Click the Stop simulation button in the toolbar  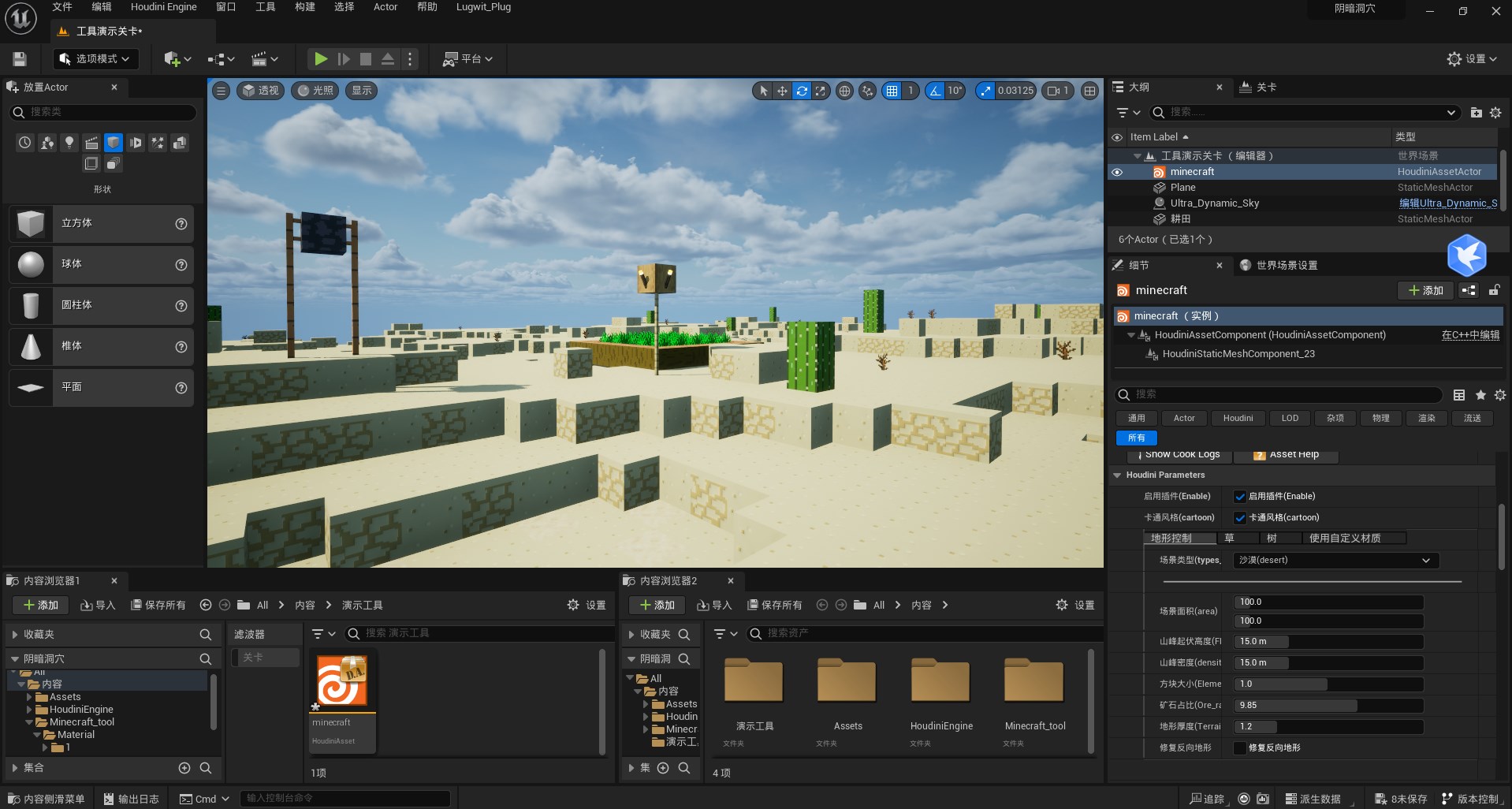point(366,59)
